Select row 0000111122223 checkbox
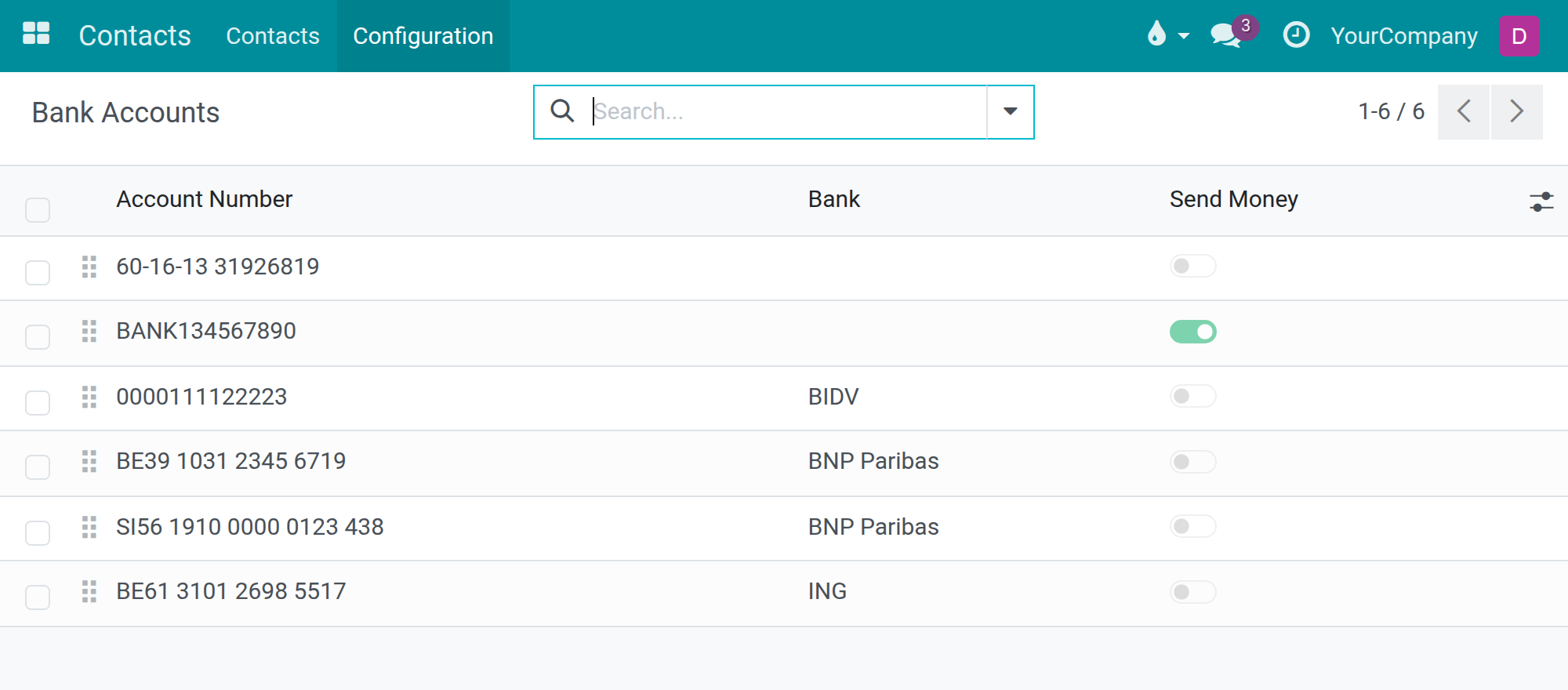This screenshot has height=690, width=1568. pyautogui.click(x=38, y=403)
